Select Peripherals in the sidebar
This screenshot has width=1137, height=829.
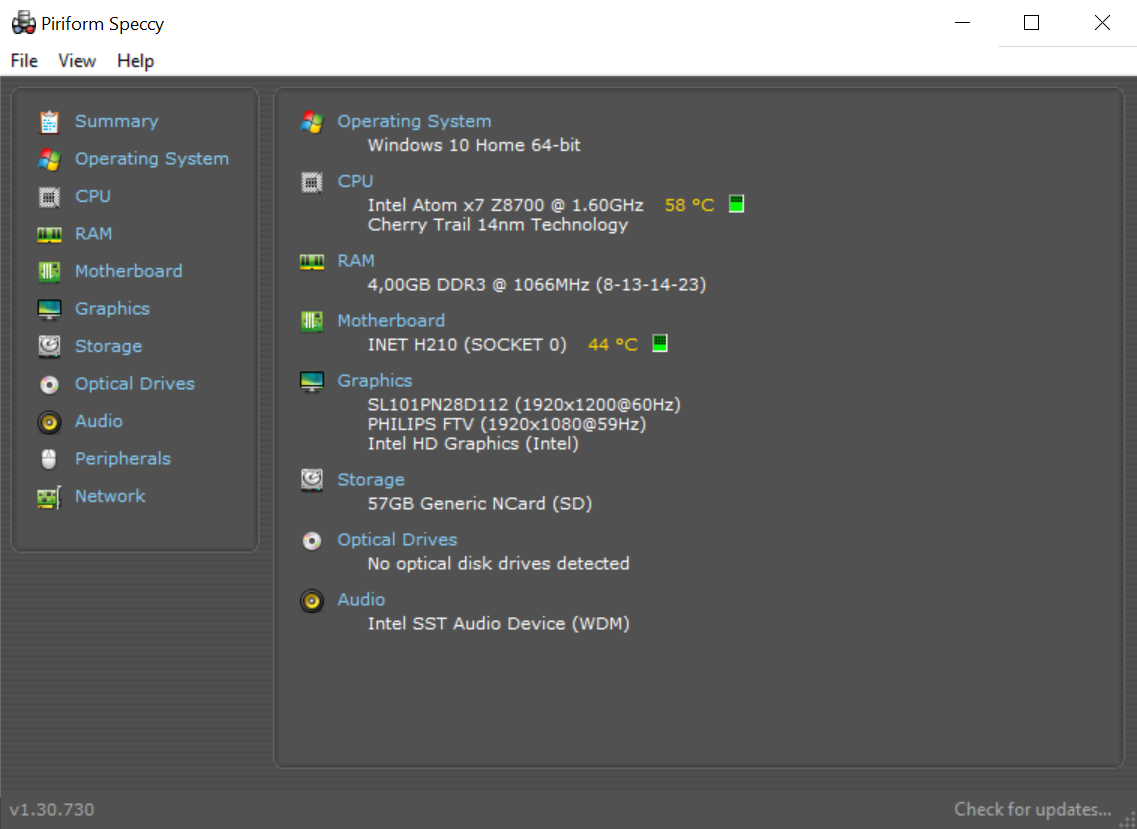pyautogui.click(x=123, y=459)
